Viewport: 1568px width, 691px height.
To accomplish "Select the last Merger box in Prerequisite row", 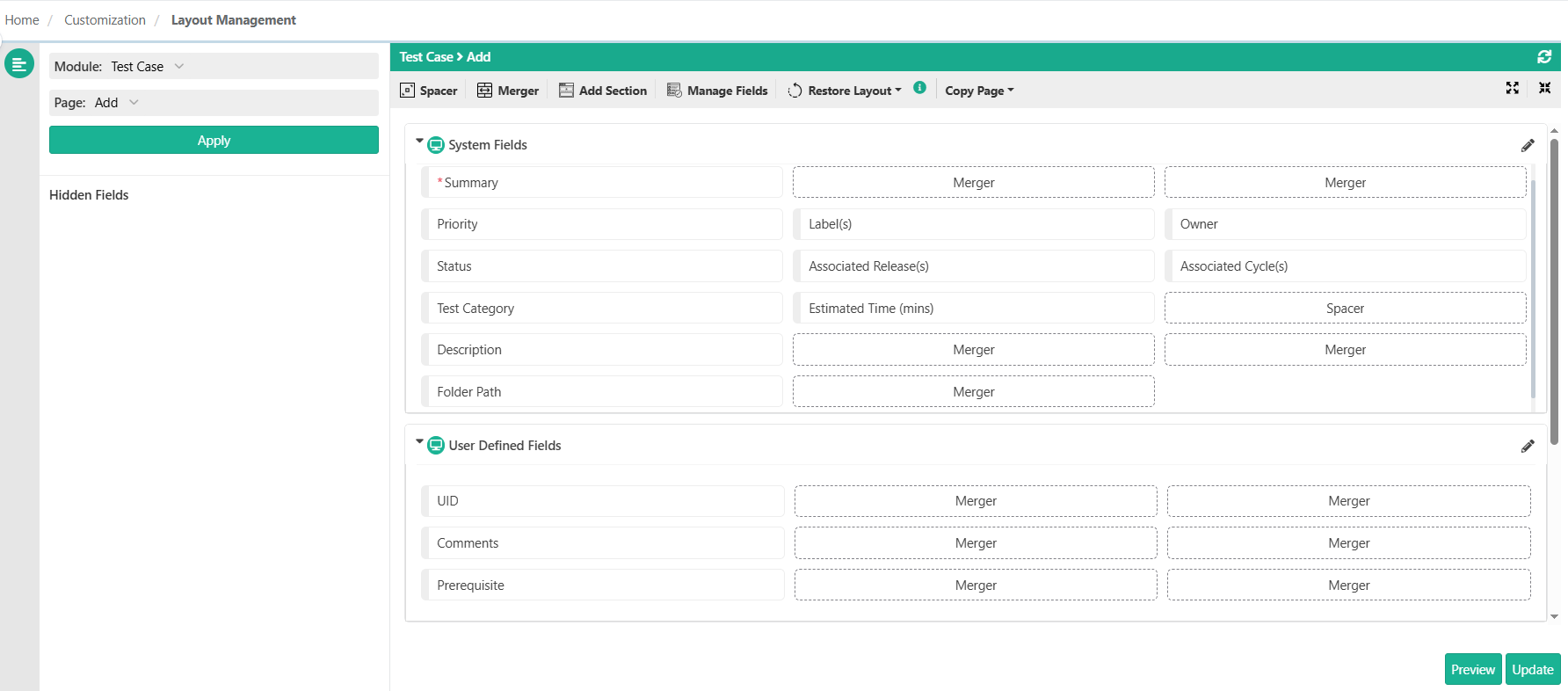I will coord(1349,585).
